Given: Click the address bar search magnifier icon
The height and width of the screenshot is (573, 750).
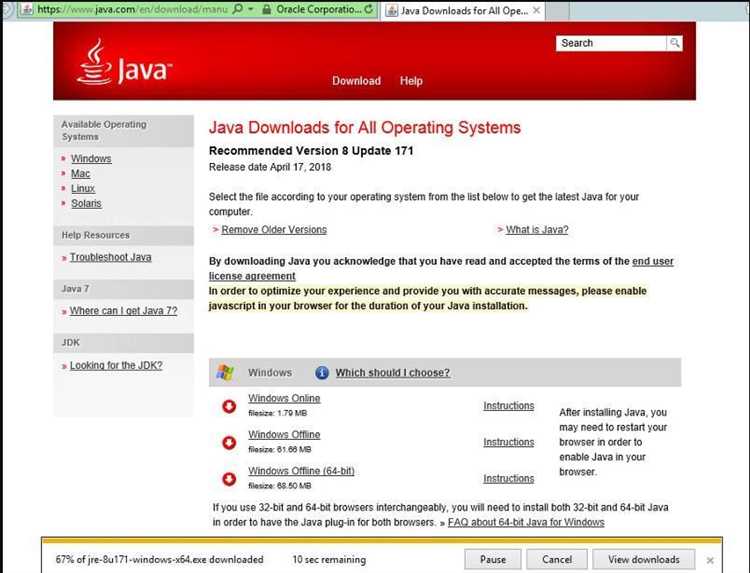Looking at the screenshot, I should pyautogui.click(x=235, y=10).
